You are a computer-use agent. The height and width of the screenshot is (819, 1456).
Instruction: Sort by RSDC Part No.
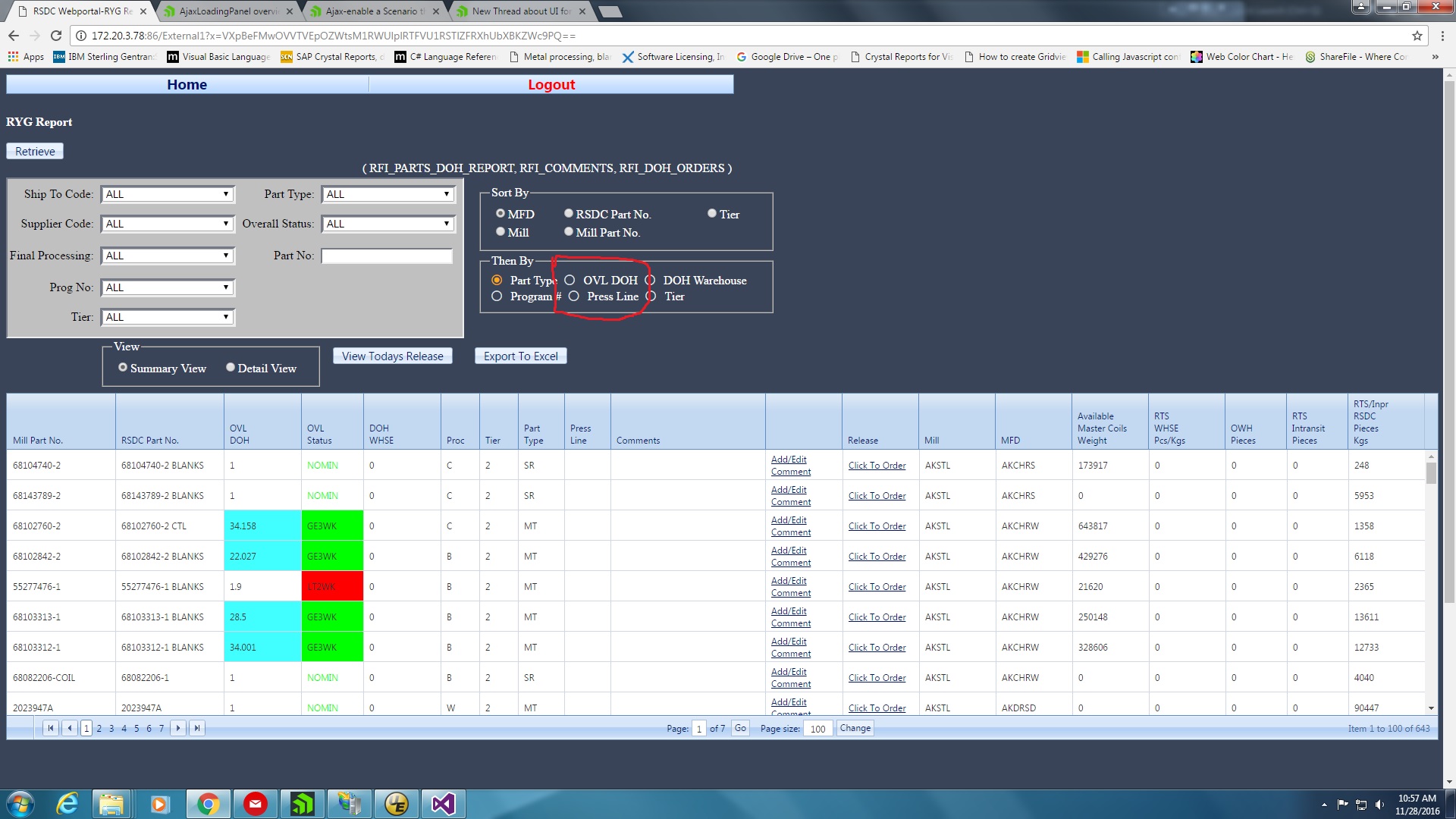tap(569, 214)
